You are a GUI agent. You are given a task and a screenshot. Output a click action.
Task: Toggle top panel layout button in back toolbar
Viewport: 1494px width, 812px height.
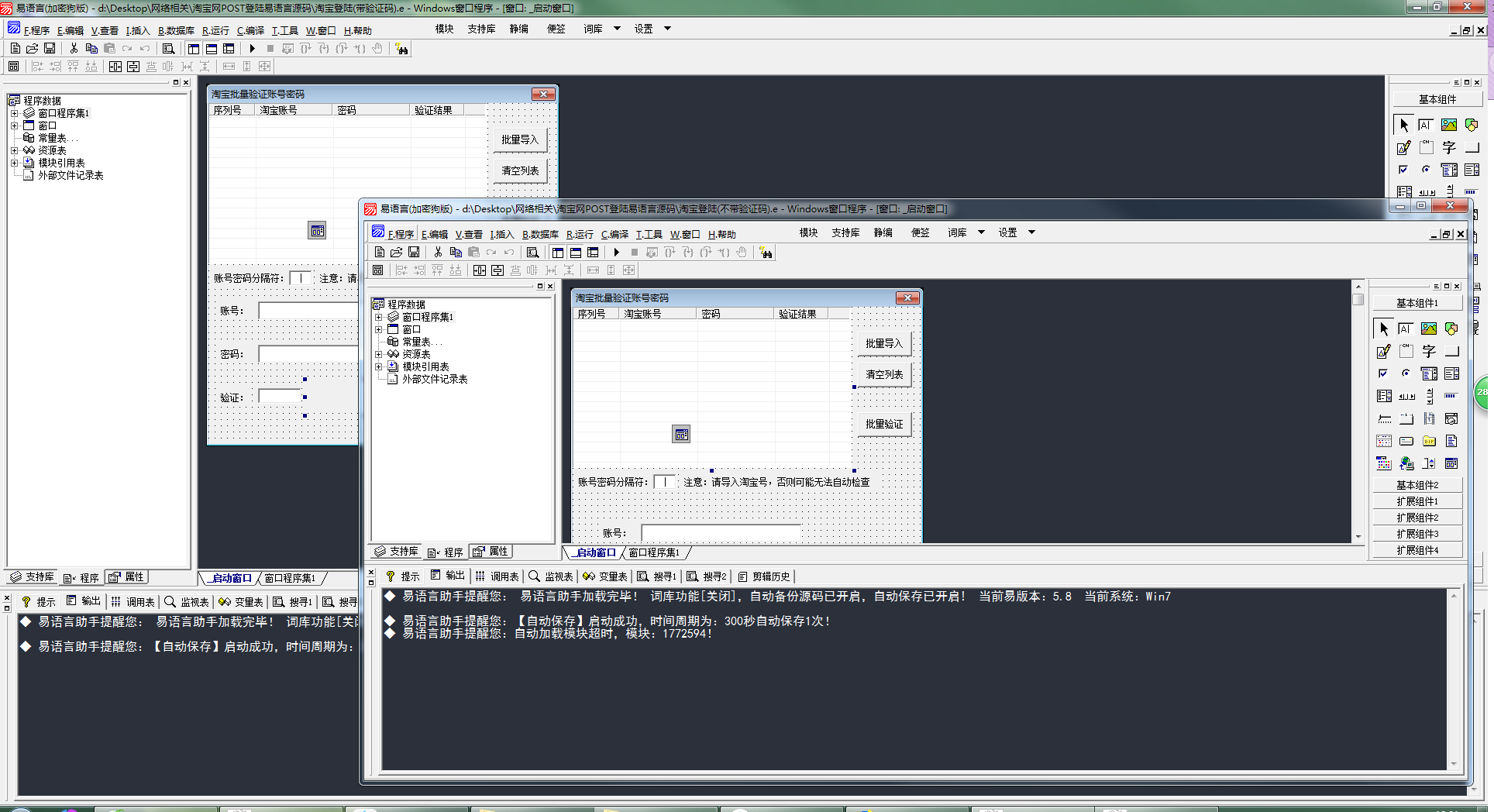pos(212,49)
